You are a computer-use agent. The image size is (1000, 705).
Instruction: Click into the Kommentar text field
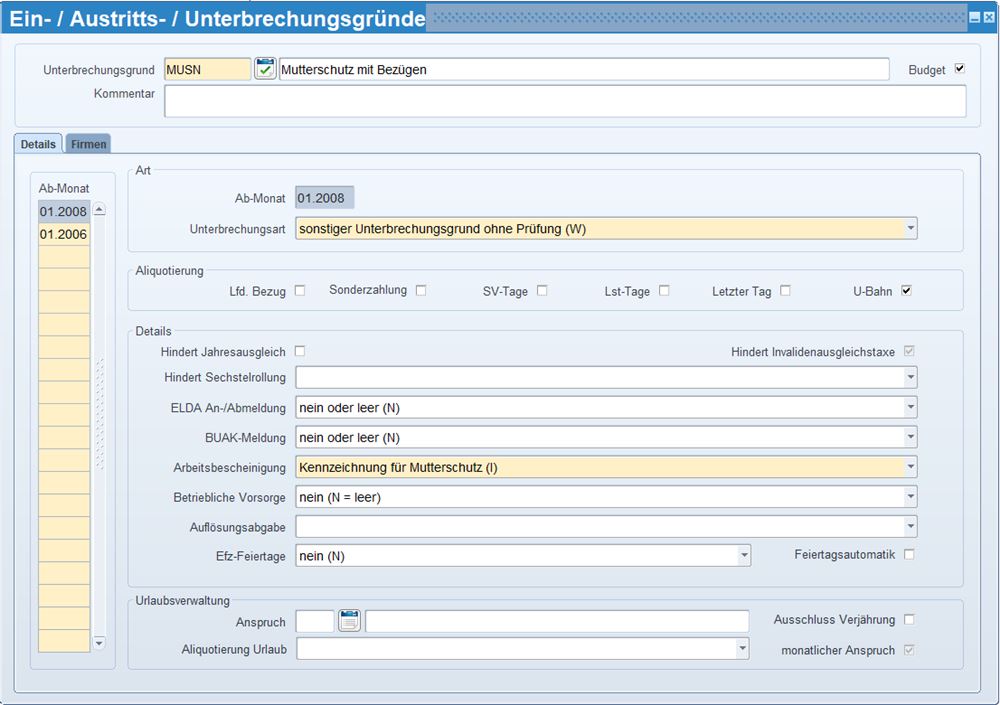[565, 101]
